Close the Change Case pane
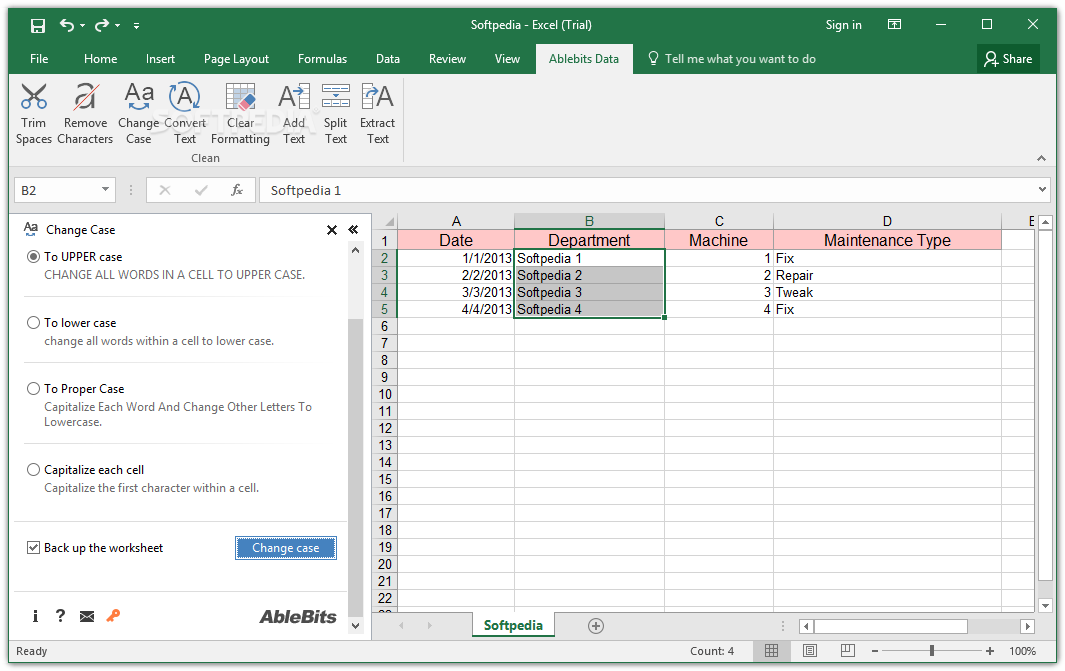Screen dimensions: 1065x671 pyautogui.click(x=331, y=230)
